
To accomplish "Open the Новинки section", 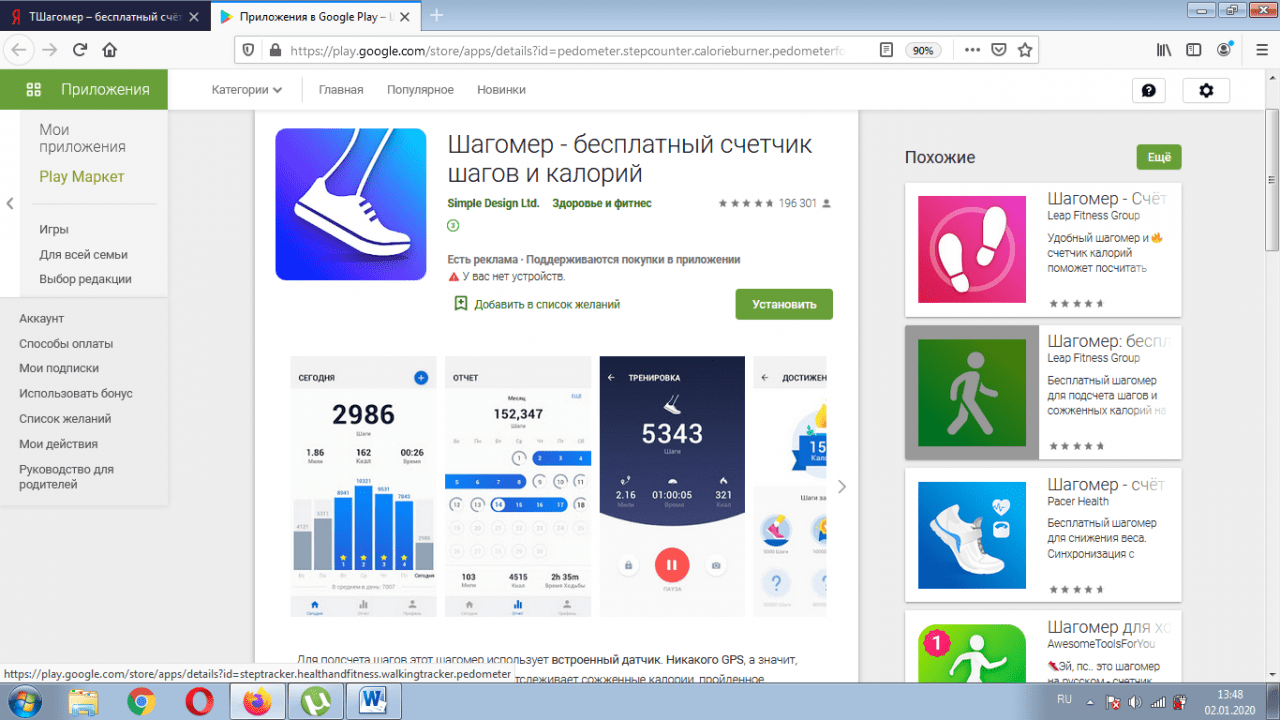I will pos(501,90).
